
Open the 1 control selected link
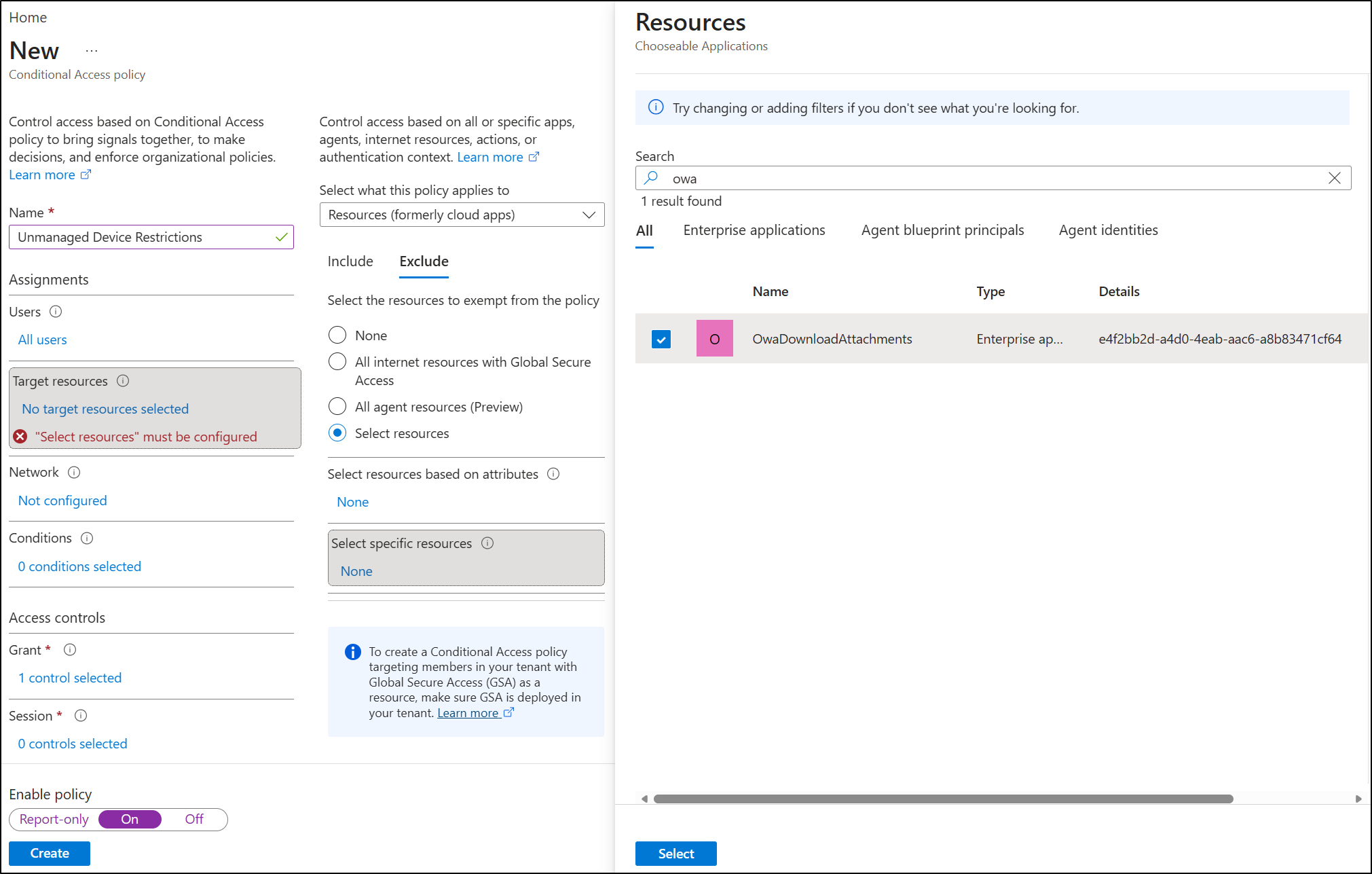click(x=70, y=678)
